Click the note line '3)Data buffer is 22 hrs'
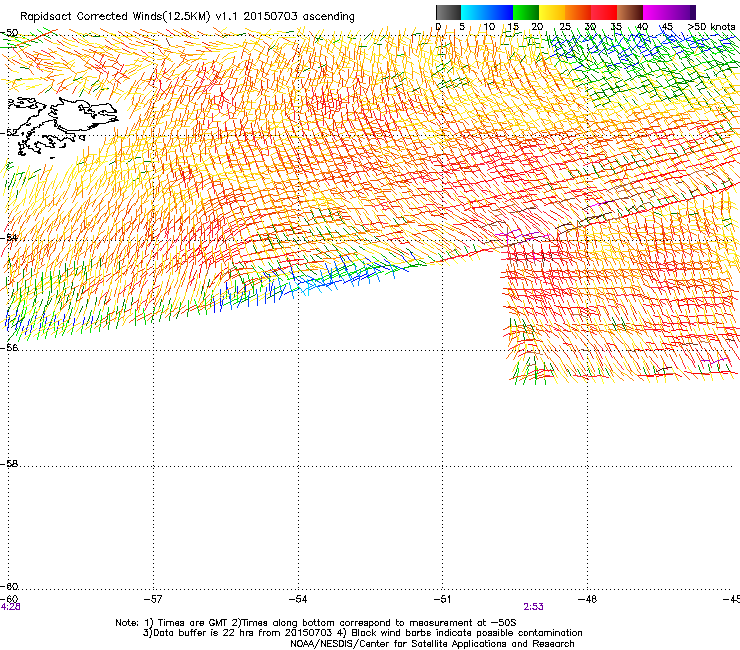 (x=362, y=633)
